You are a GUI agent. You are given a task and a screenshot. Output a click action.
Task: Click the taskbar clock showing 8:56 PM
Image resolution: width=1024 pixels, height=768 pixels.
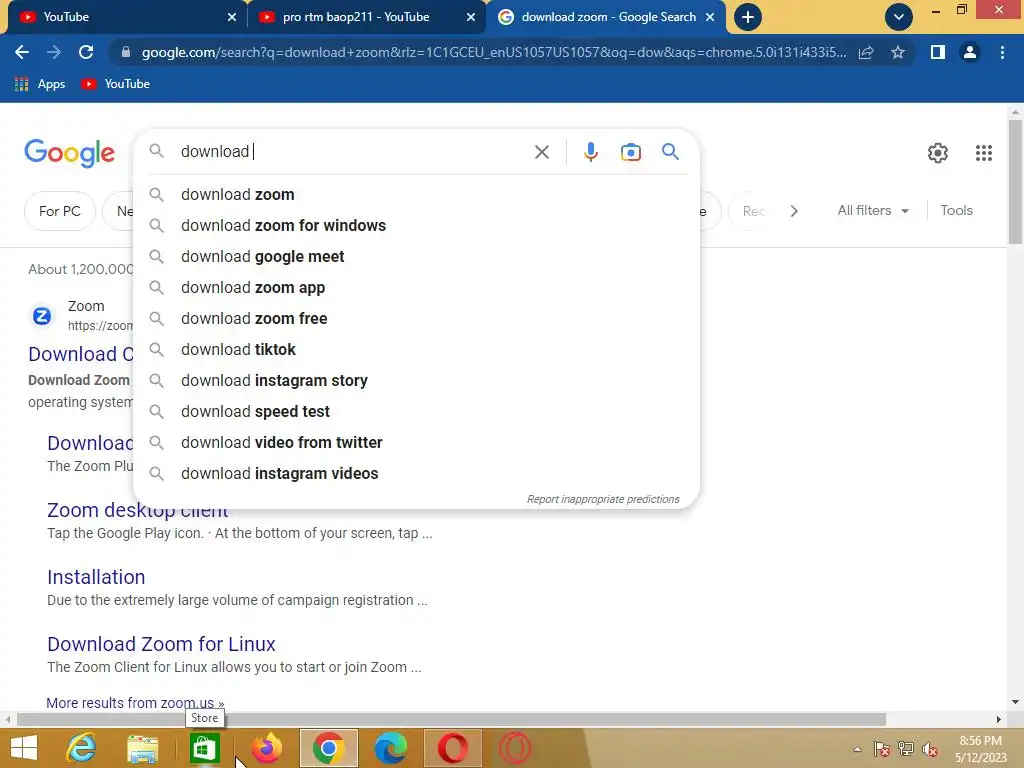[980, 749]
